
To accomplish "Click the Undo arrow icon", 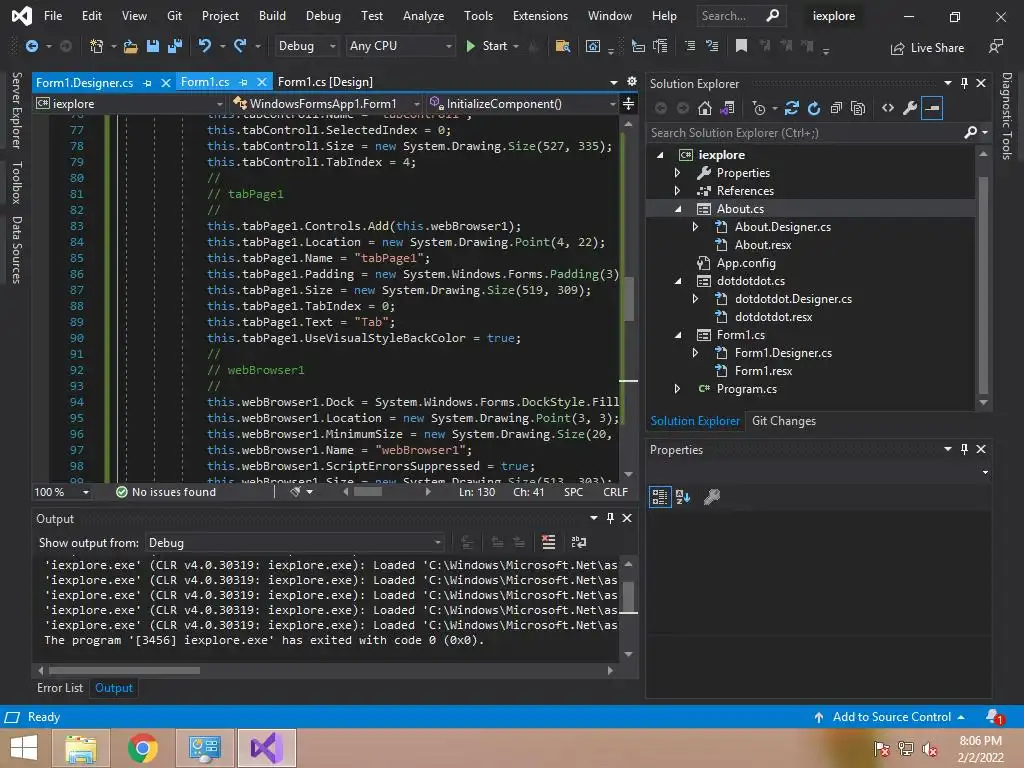I will pyautogui.click(x=205, y=46).
